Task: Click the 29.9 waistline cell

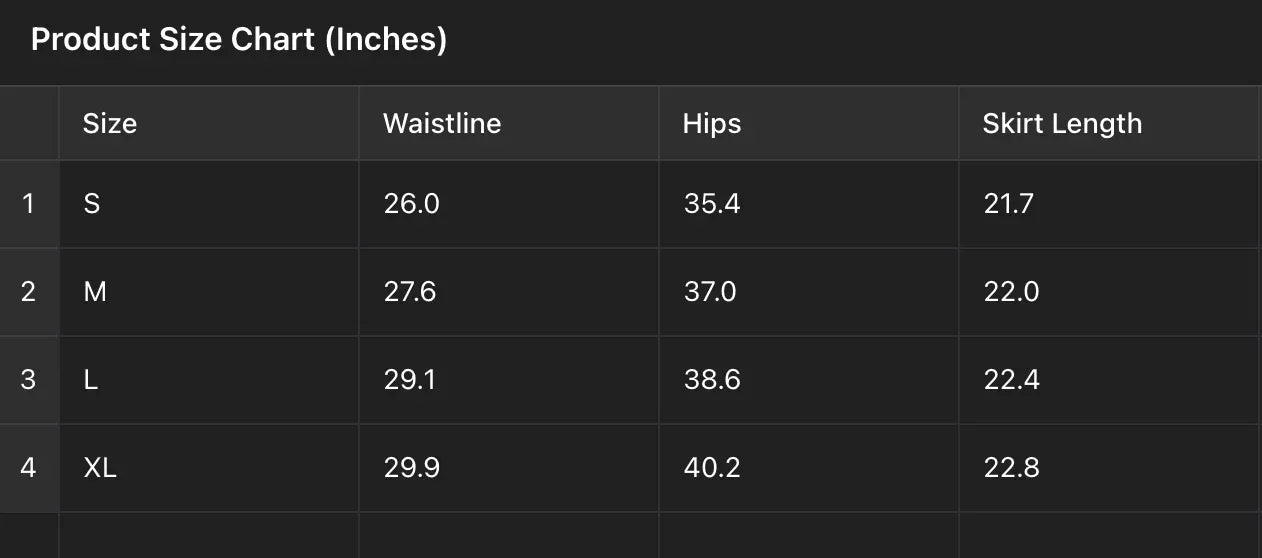Action: click(x=411, y=468)
